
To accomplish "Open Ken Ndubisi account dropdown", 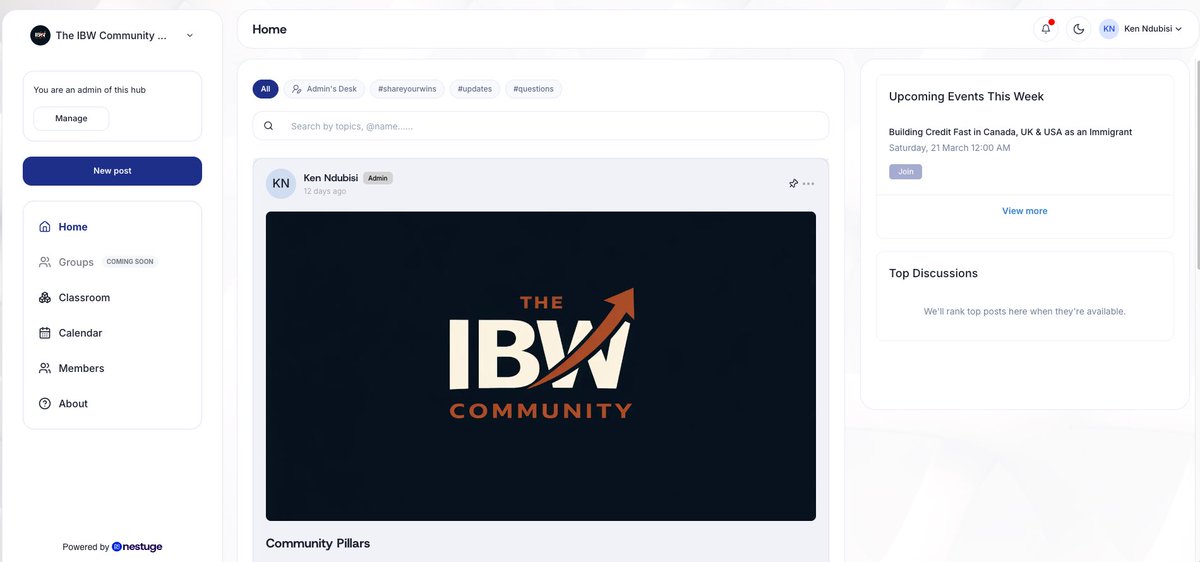I will (x=1141, y=29).
